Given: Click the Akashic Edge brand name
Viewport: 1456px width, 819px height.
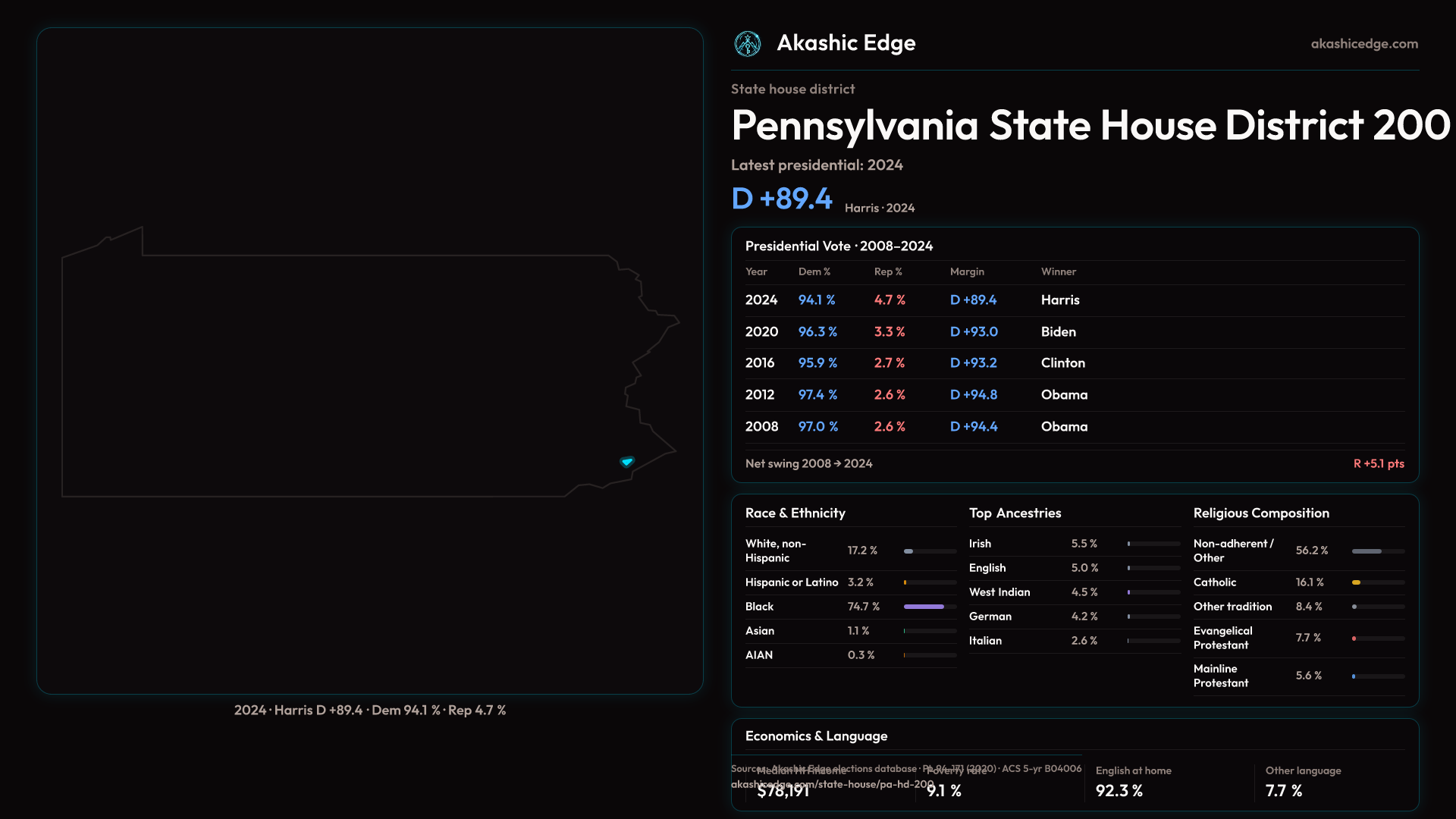Looking at the screenshot, I should coord(846,43).
